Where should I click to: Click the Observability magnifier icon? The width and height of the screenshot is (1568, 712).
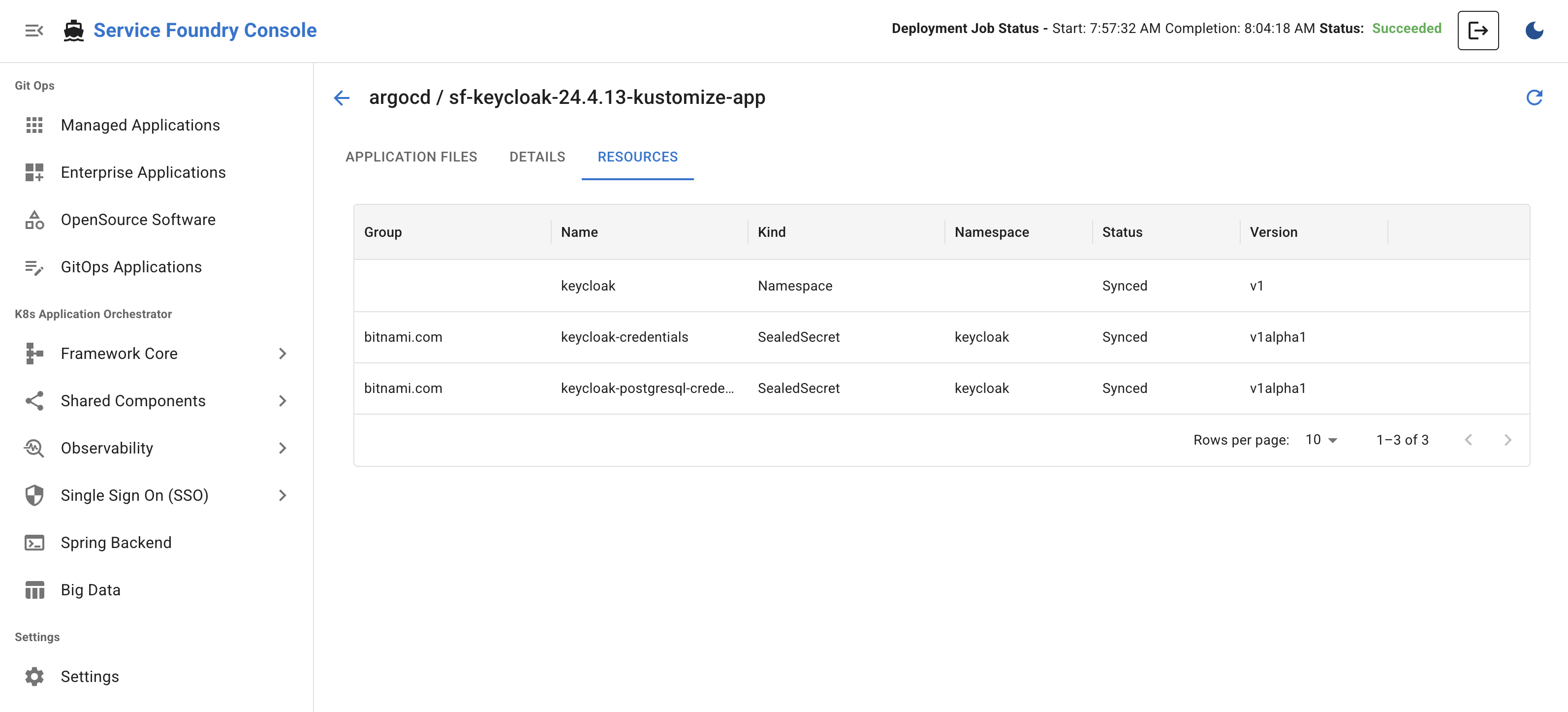(34, 448)
